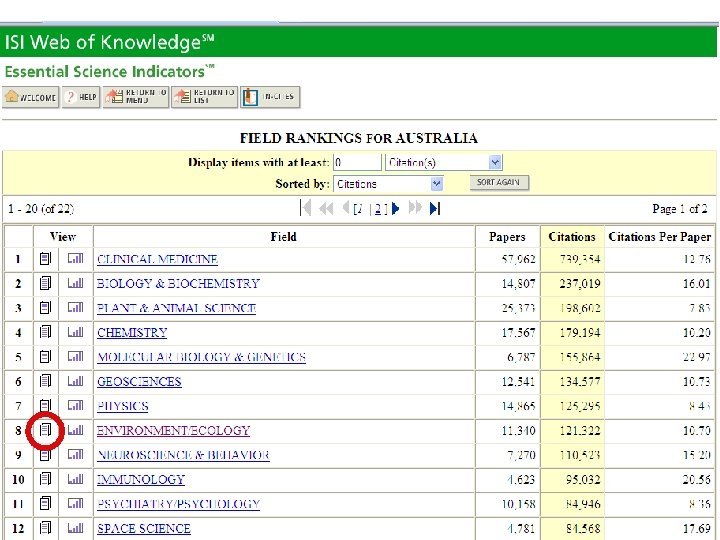This screenshot has height=540, width=720.
Task: Open documents icon for Plant & Animal Science
Action: (45, 308)
